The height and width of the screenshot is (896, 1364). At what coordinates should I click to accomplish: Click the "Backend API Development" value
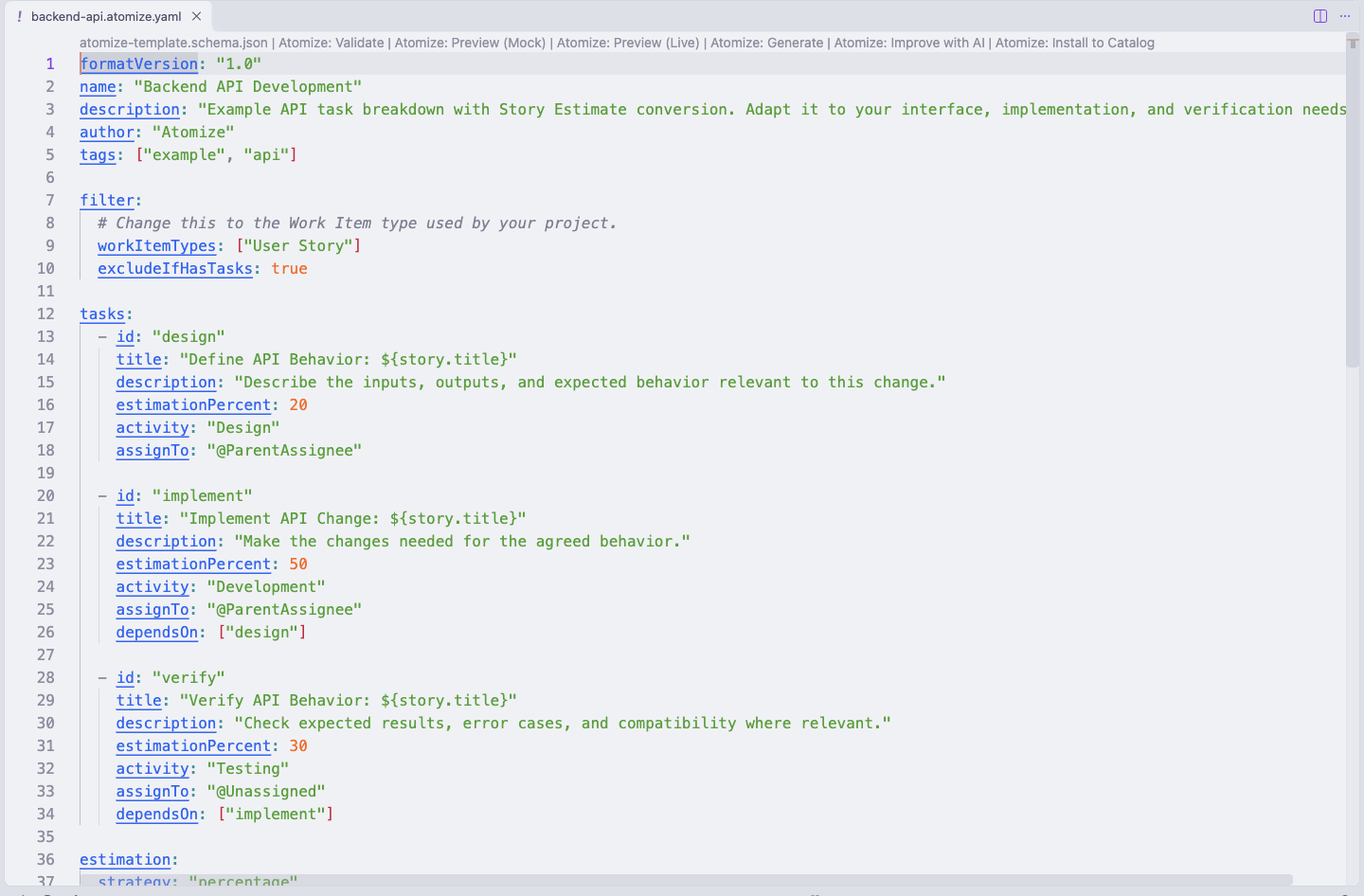248,86
